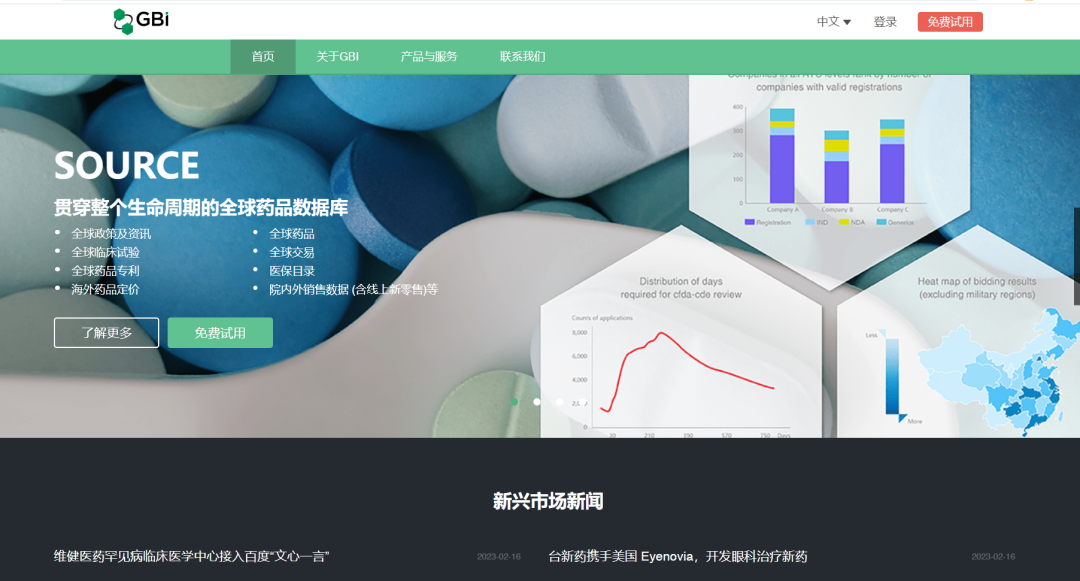Click the red 免费试用 button in header

pyautogui.click(x=950, y=22)
